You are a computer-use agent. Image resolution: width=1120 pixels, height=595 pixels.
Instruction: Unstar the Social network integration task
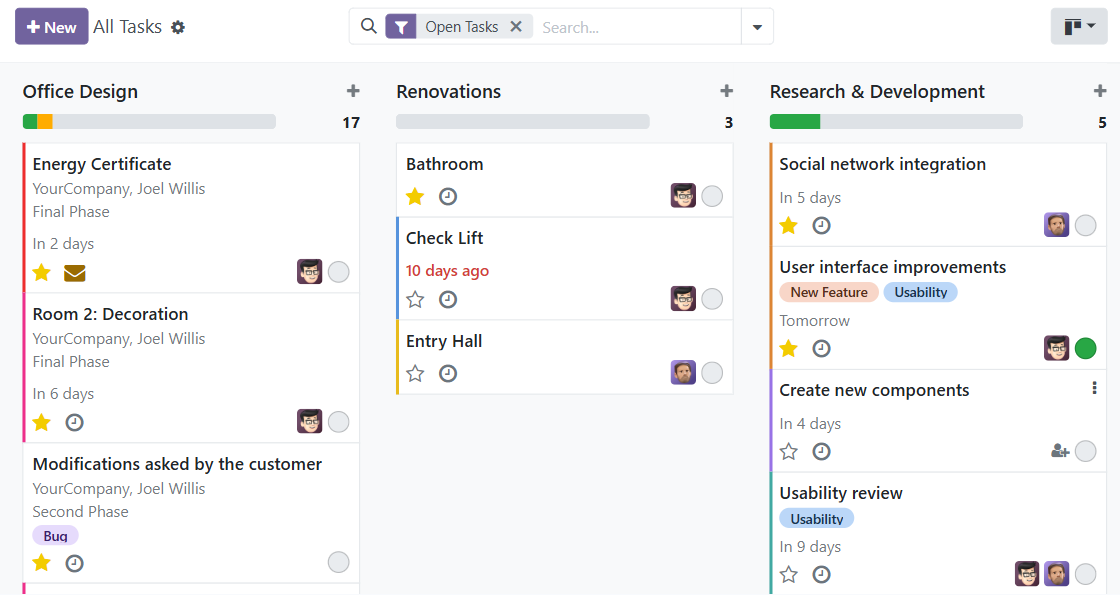pyautogui.click(x=788, y=225)
